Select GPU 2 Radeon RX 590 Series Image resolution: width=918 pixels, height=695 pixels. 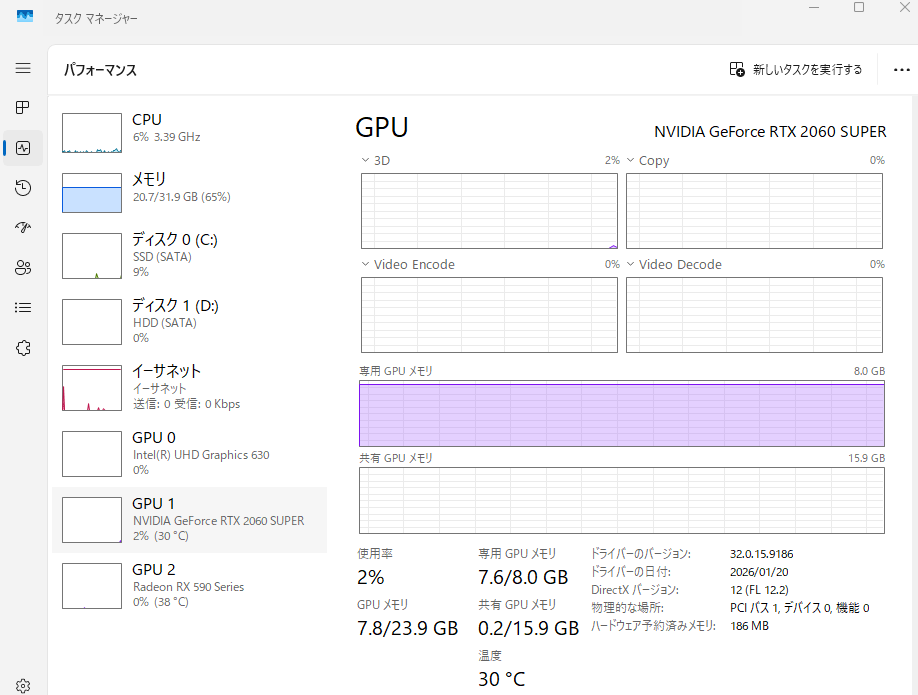(189, 586)
